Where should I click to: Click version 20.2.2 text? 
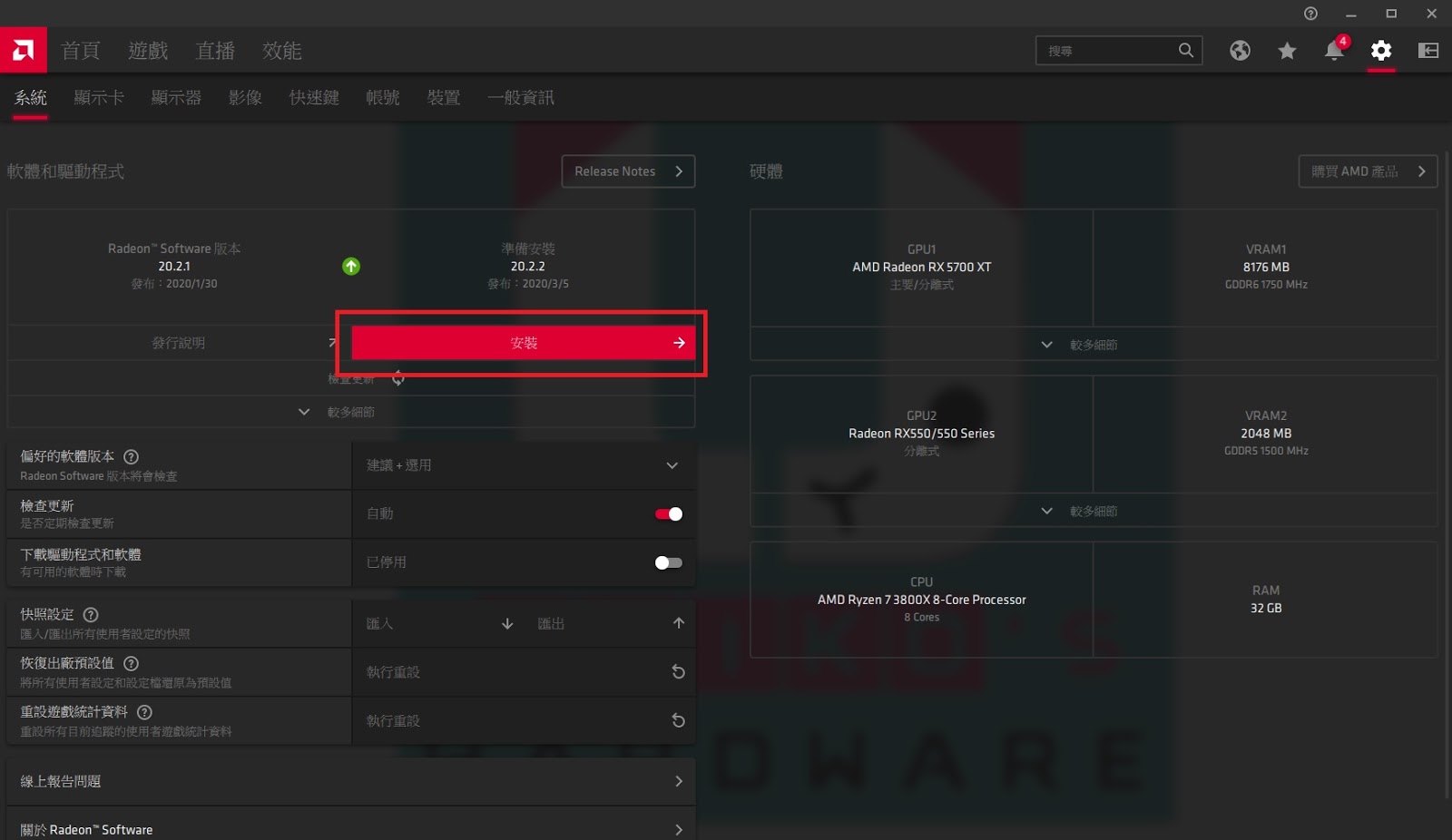527,267
